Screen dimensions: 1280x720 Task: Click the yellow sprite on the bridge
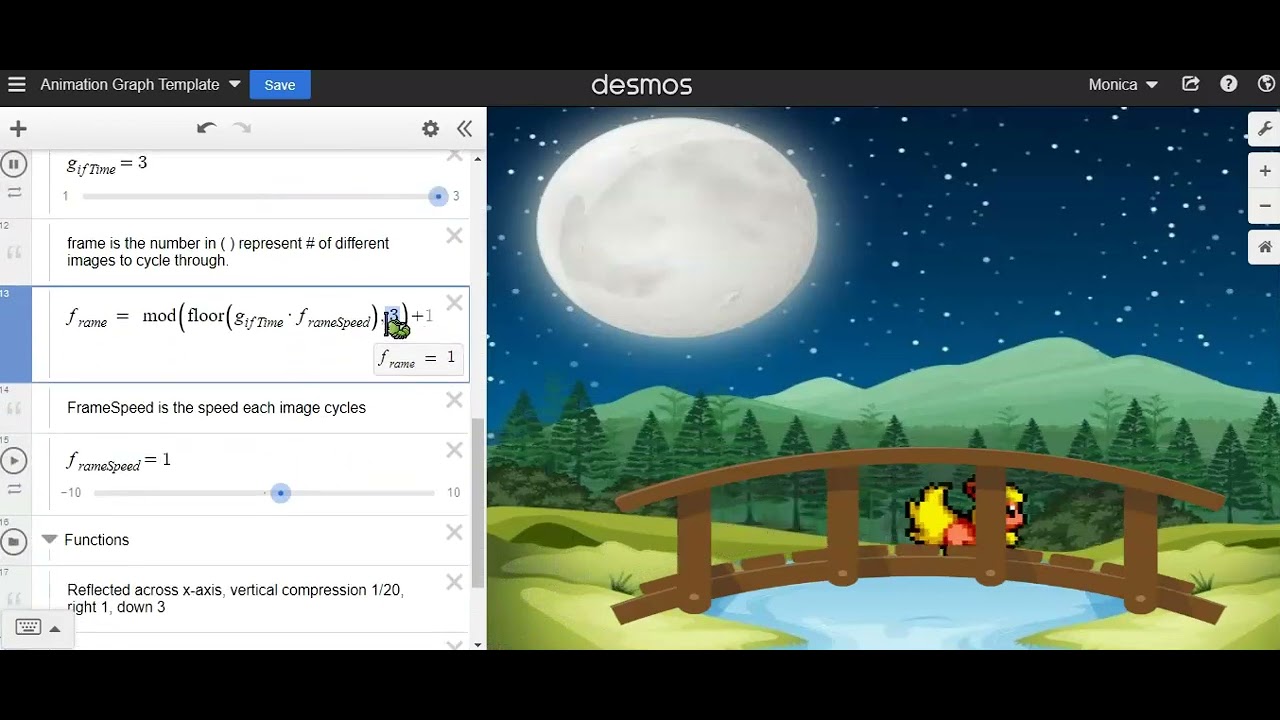point(965,516)
